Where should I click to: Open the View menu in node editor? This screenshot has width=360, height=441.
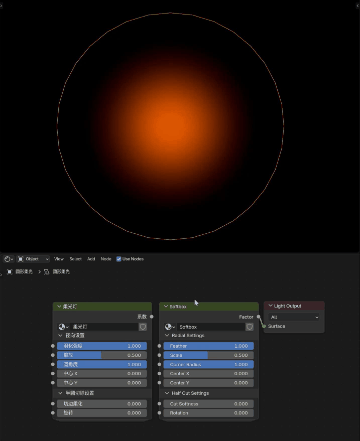(x=59, y=259)
